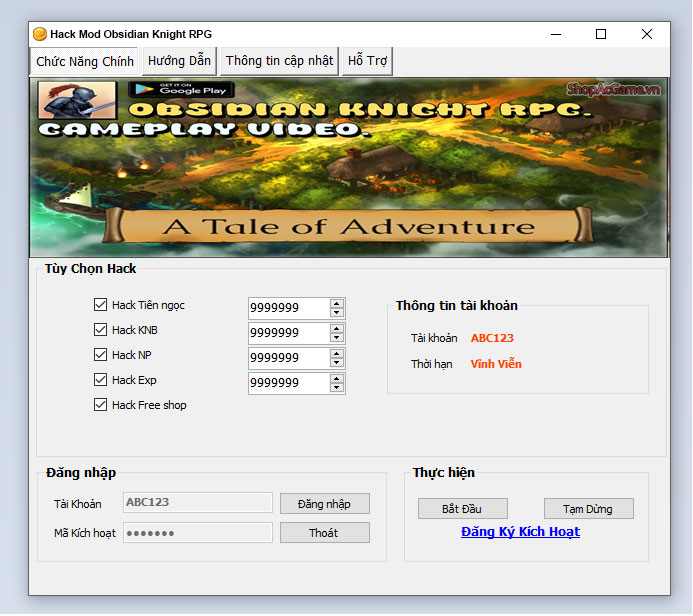The image size is (693, 616).
Task: Decrease Hack KNB value with down arrow
Action: coord(337,338)
